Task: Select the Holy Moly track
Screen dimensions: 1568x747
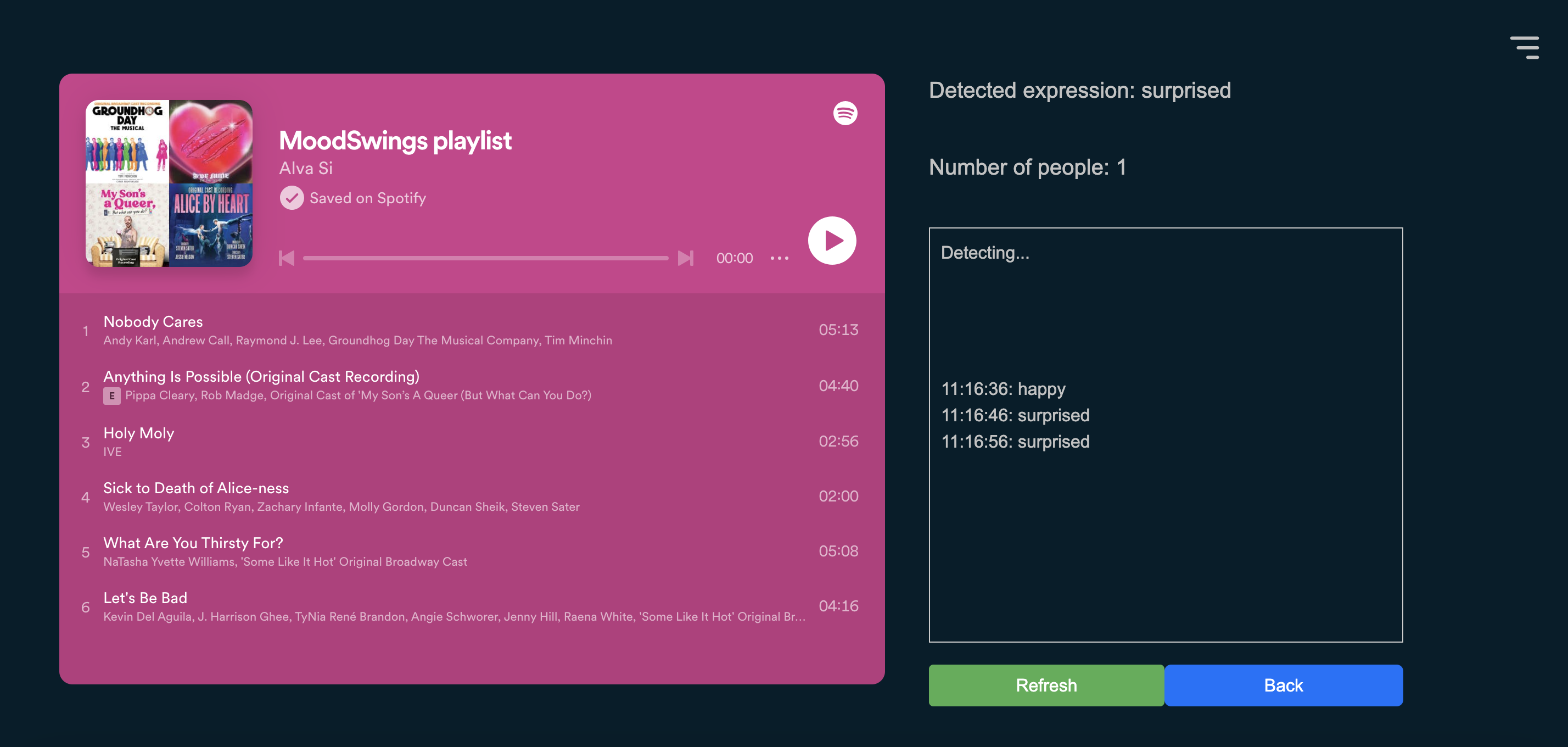Action: [x=139, y=433]
